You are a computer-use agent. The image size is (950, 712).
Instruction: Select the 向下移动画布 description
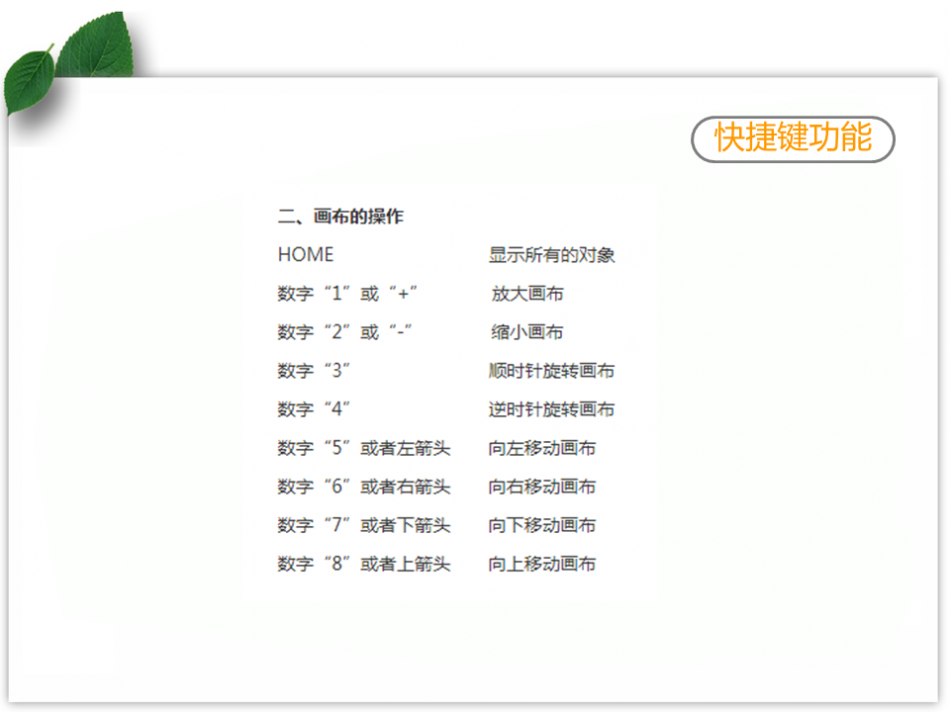click(x=542, y=525)
